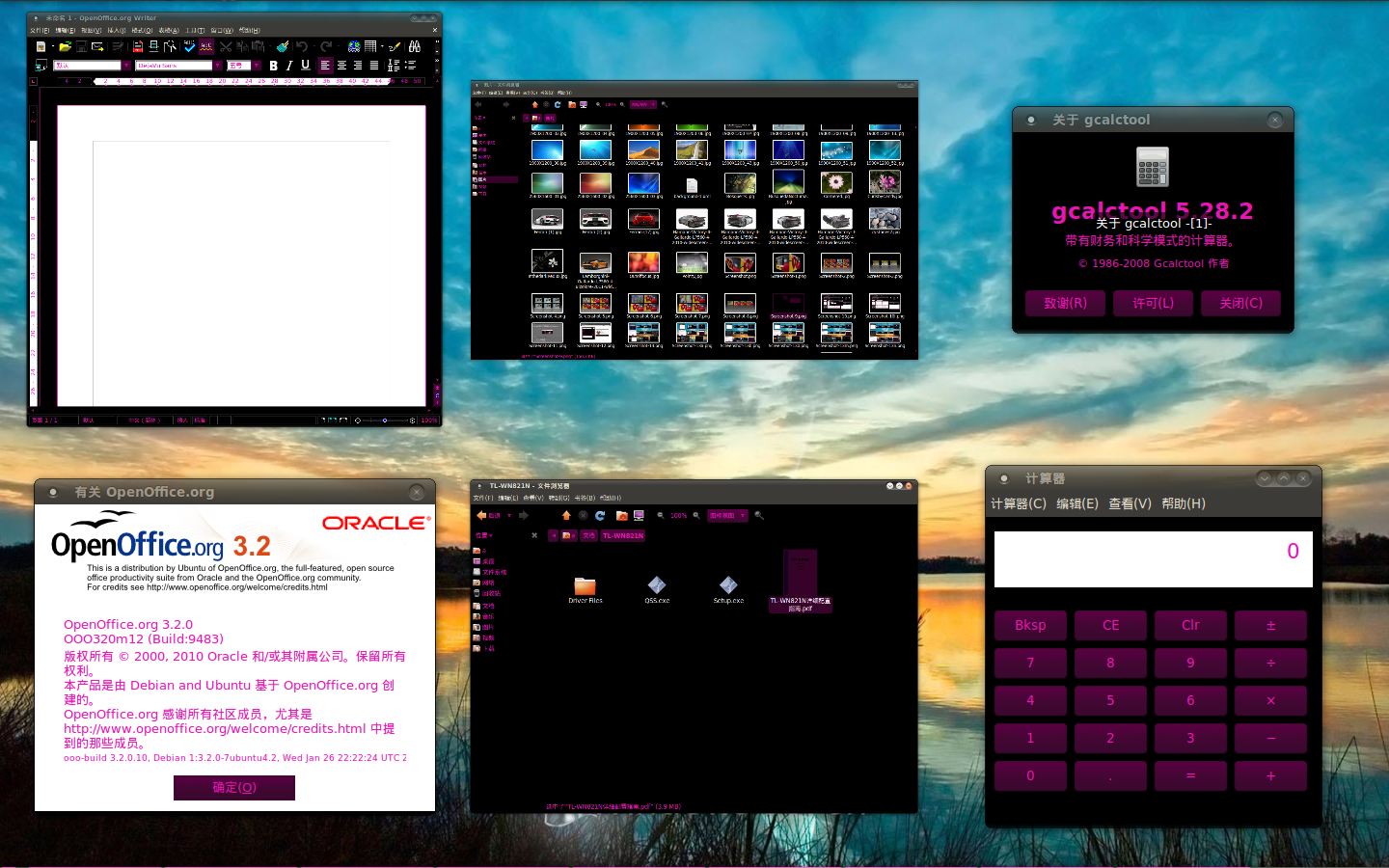
Task: Click the Print icon in Writer toolbar
Action: coord(153,46)
